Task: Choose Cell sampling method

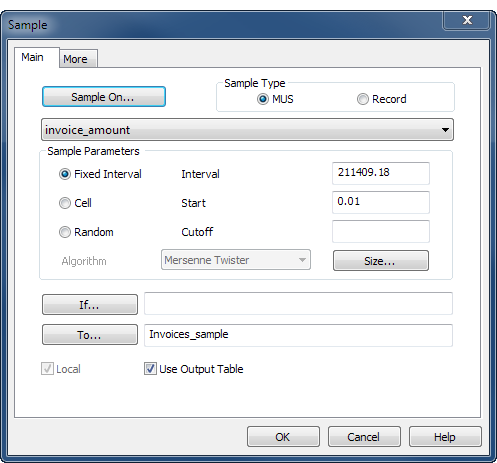Action: click(x=65, y=203)
